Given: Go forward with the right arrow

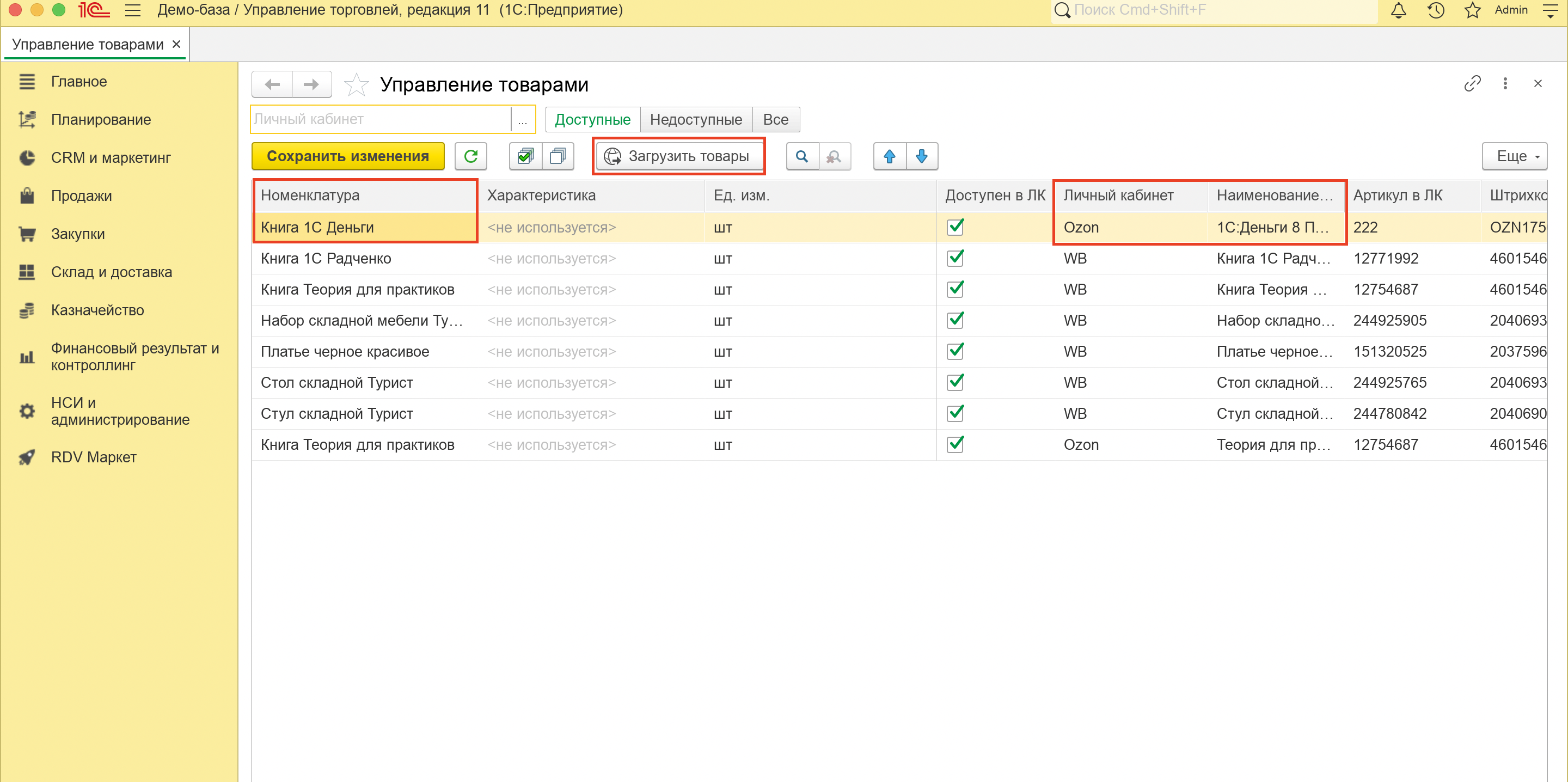Looking at the screenshot, I should point(311,84).
